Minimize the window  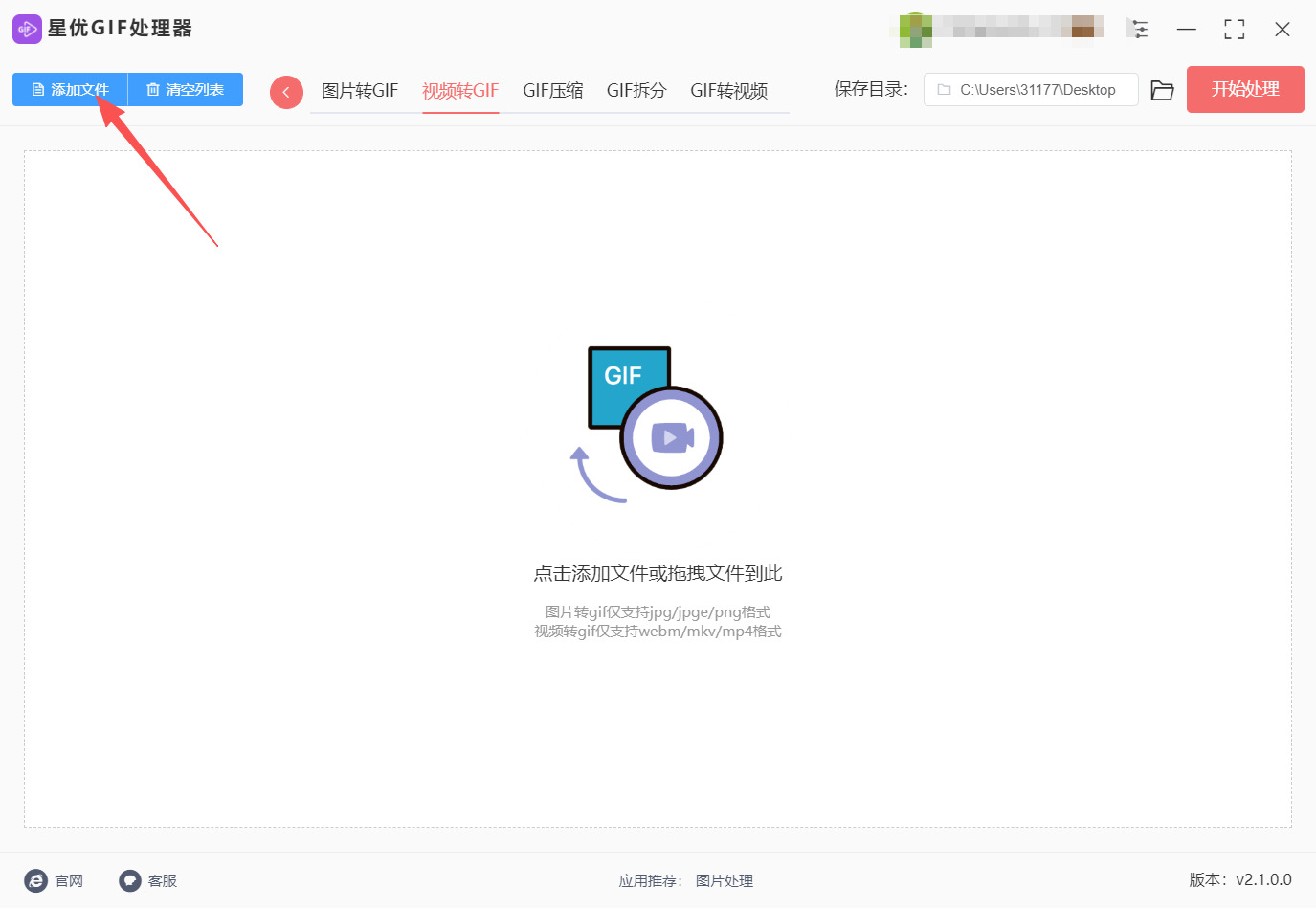pyautogui.click(x=1187, y=30)
